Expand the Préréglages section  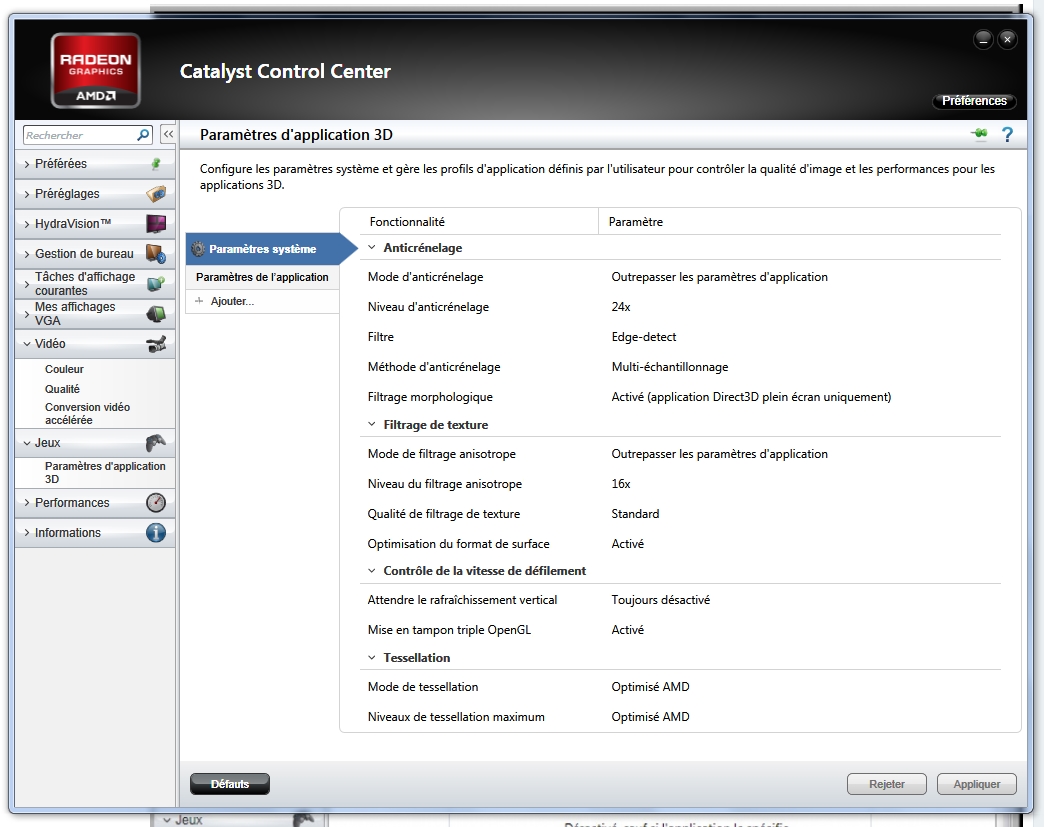[x=27, y=194]
